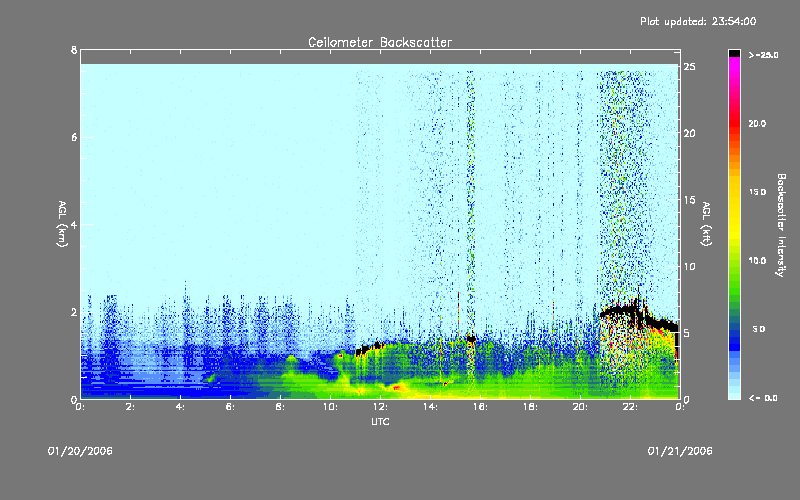
Task: Click the "20.0" colorbar tick label
Action: coord(757,123)
